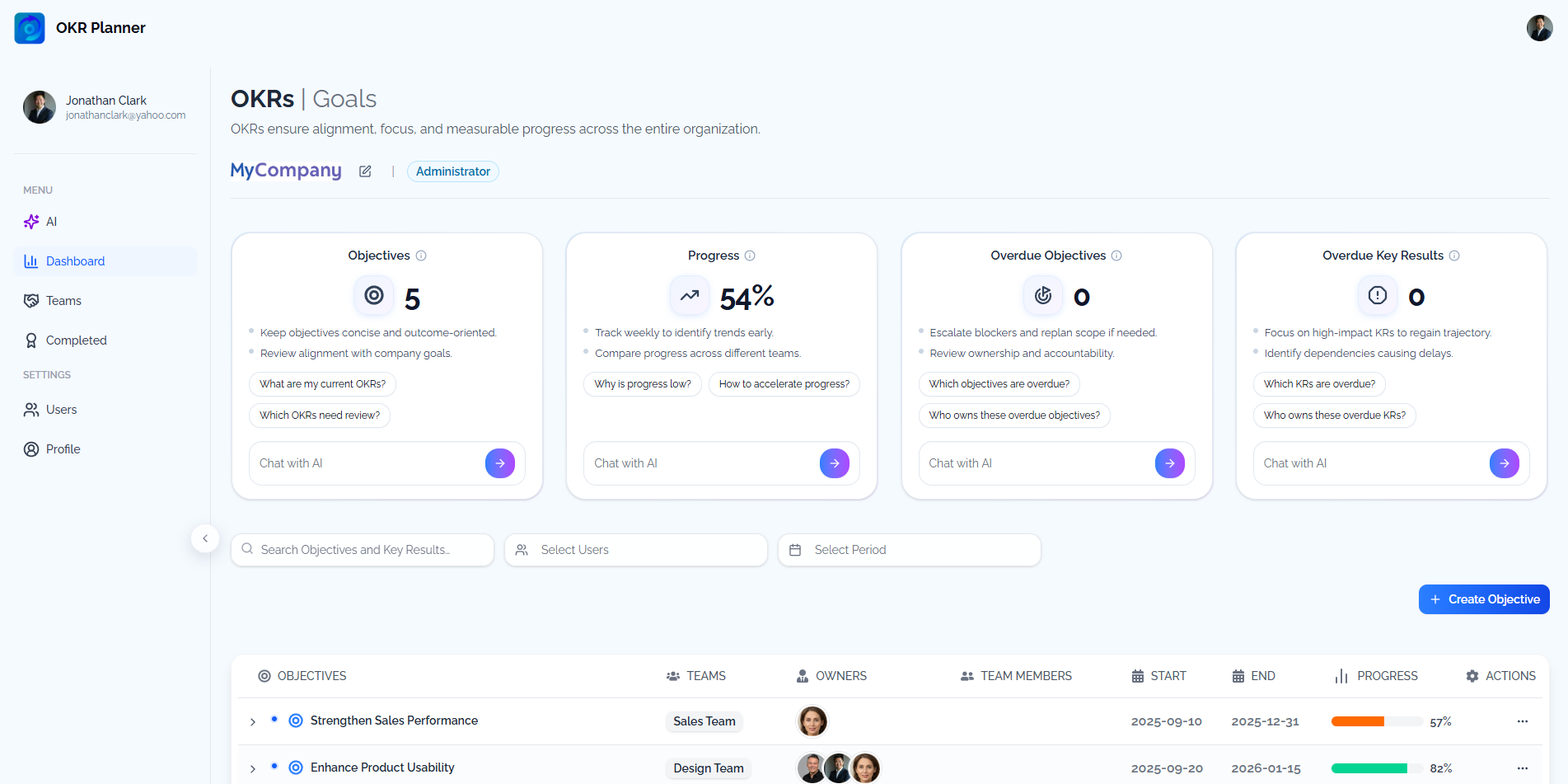Open actions menu for Strengthen Sales Performance

coord(1522,721)
